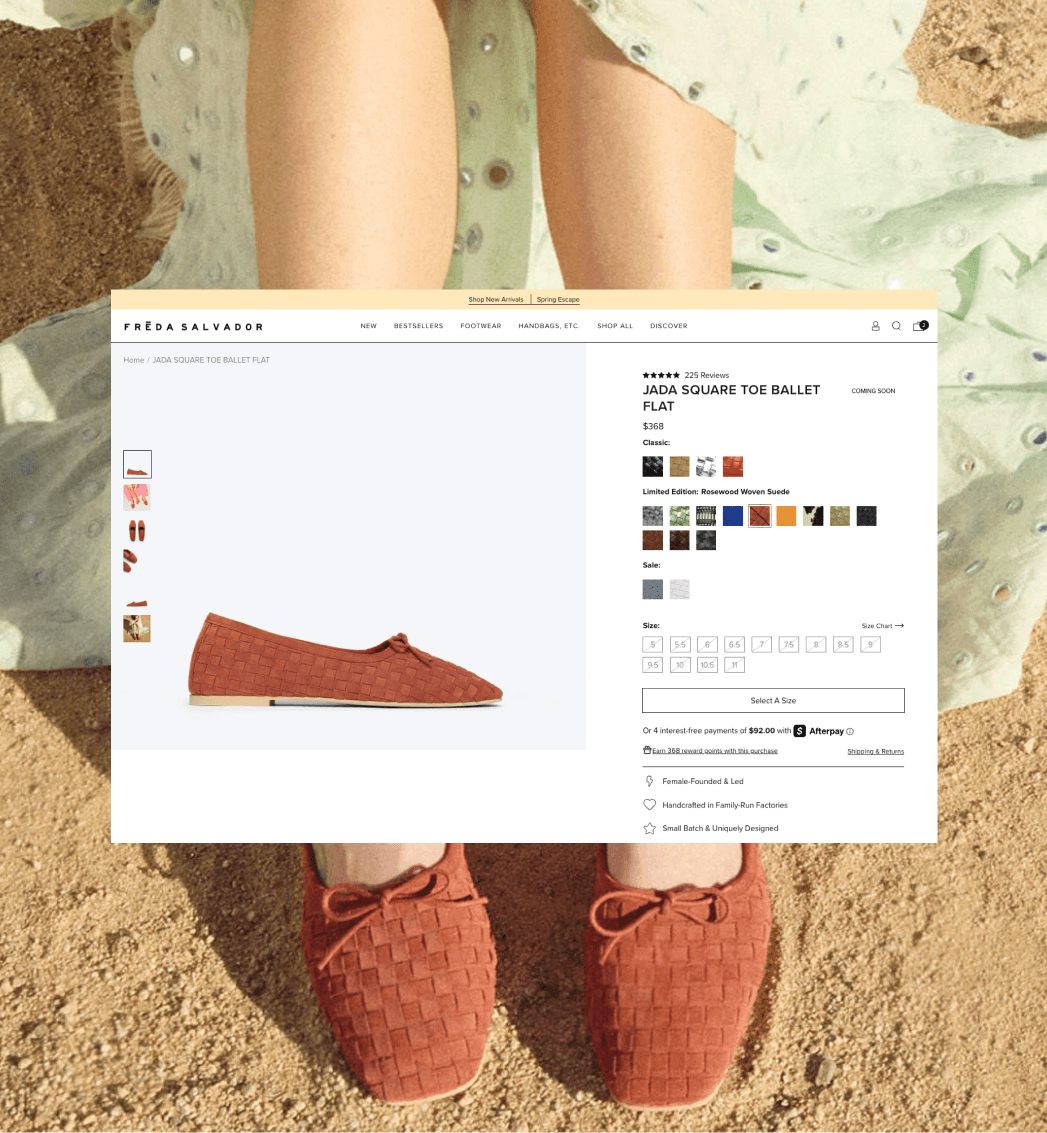This screenshot has height=1133, width=1047.
Task: Click the lightning icon beside Female-Founded & Led
Action: pyautogui.click(x=649, y=781)
